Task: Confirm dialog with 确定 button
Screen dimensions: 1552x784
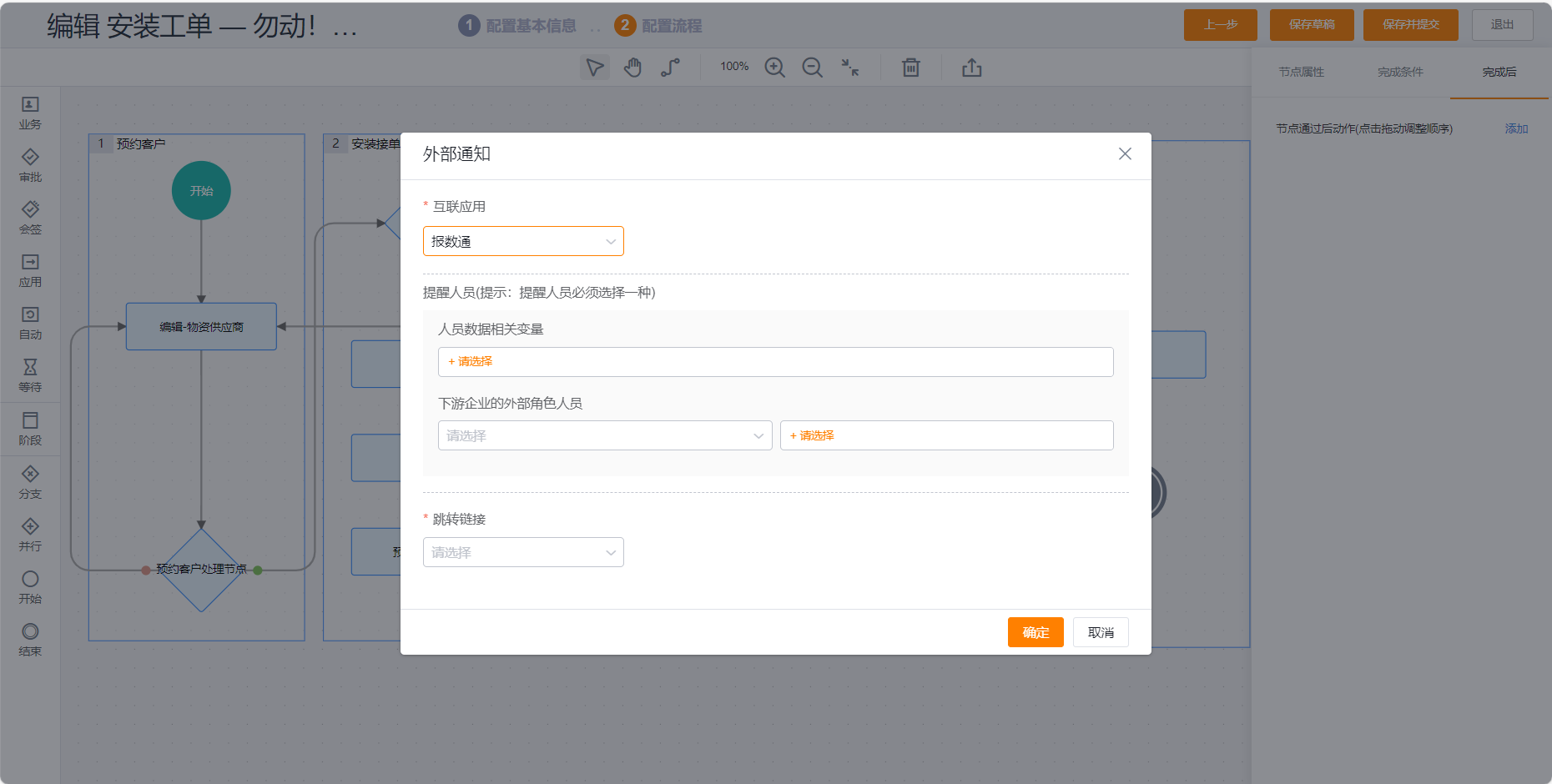Action: pos(1036,632)
